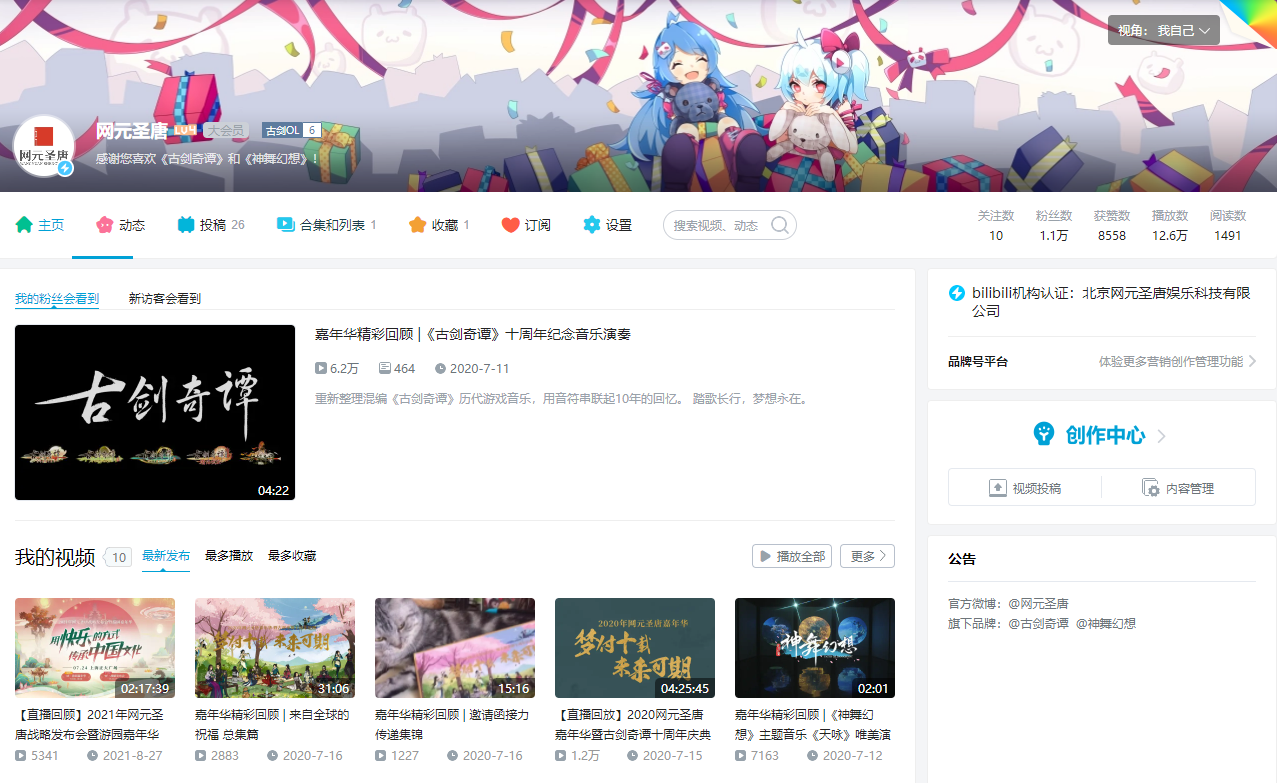Image resolution: width=1277 pixels, height=783 pixels.
Task: Open the 2021 战略发布会 video thumbnail
Action: (x=95, y=648)
